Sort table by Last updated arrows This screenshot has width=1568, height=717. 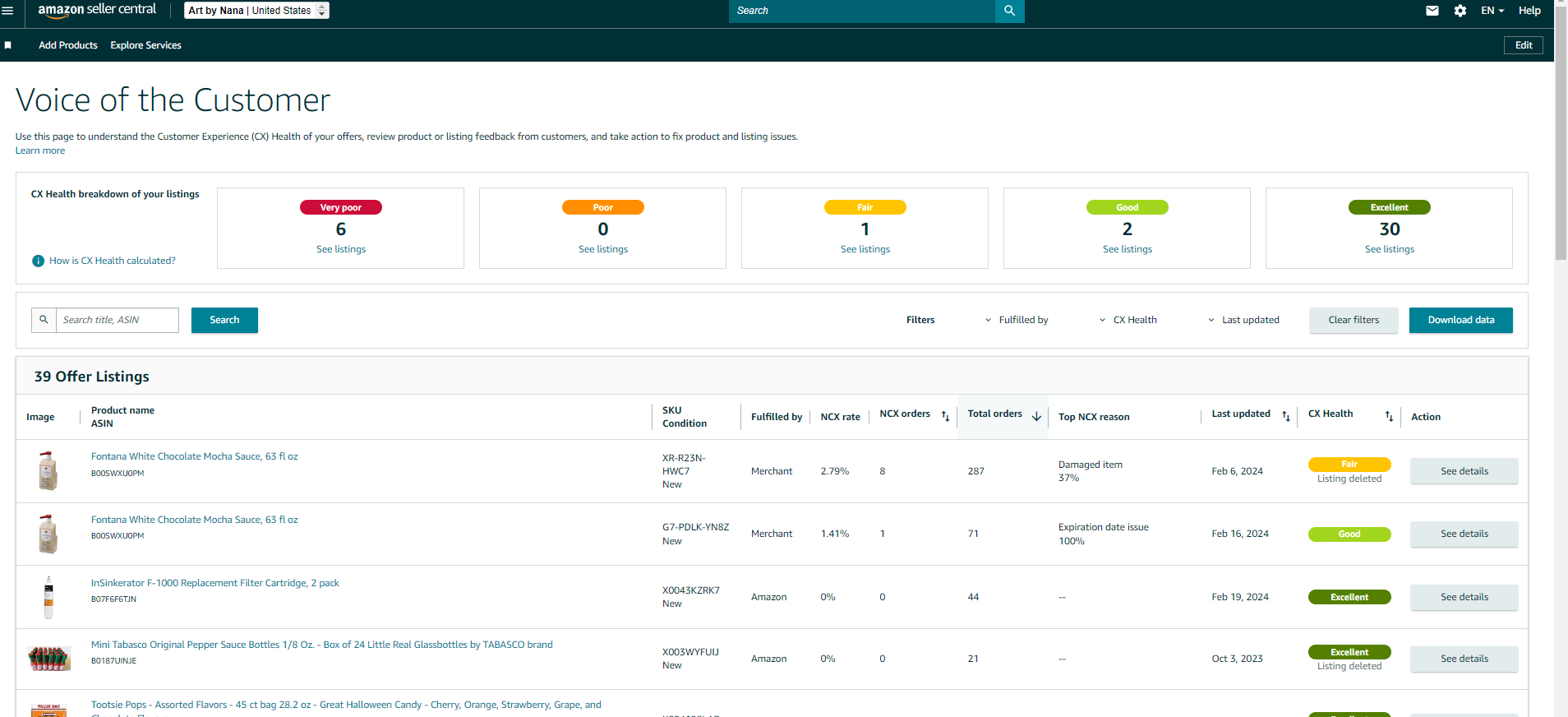(x=1286, y=416)
